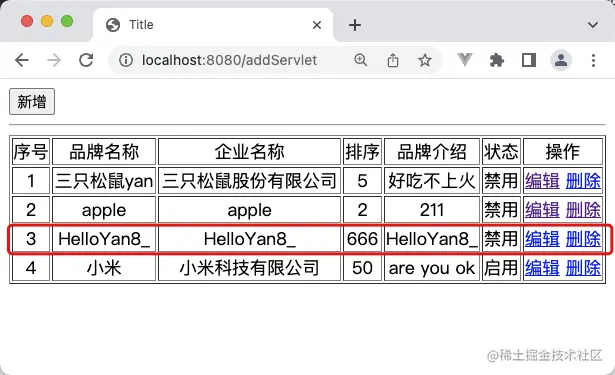
Task: Click the 操作 column header
Action: (x=563, y=151)
